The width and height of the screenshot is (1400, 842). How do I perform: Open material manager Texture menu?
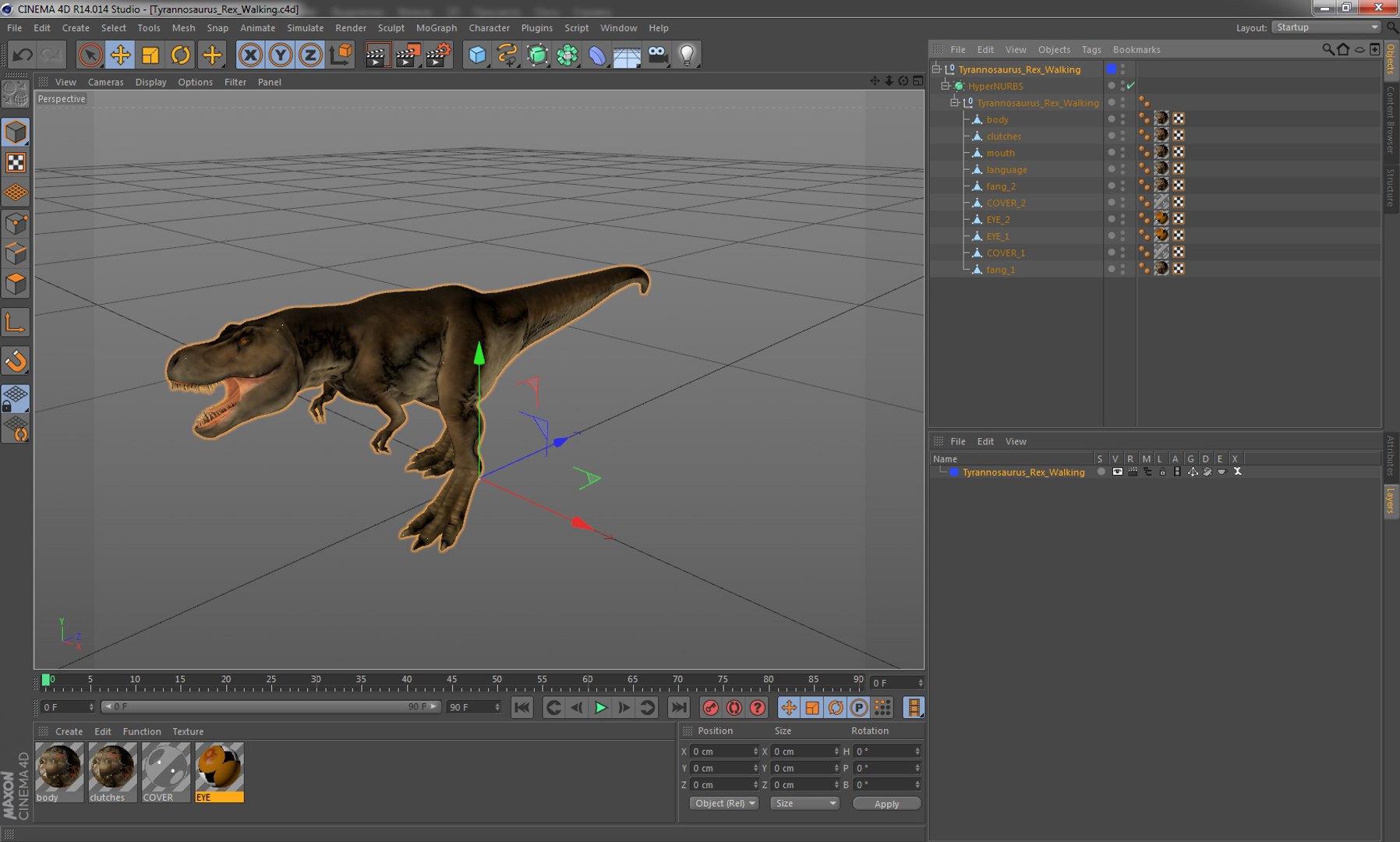188,731
